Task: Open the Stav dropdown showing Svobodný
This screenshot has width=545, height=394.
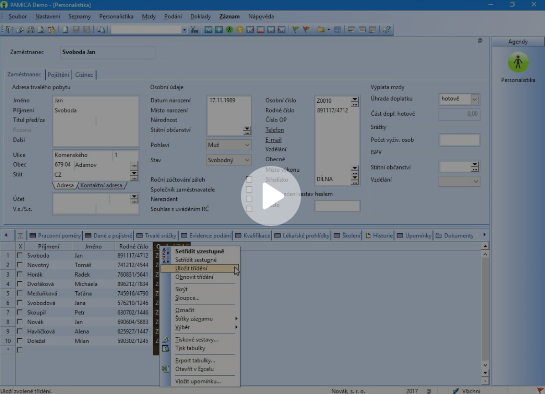Action: (229, 160)
